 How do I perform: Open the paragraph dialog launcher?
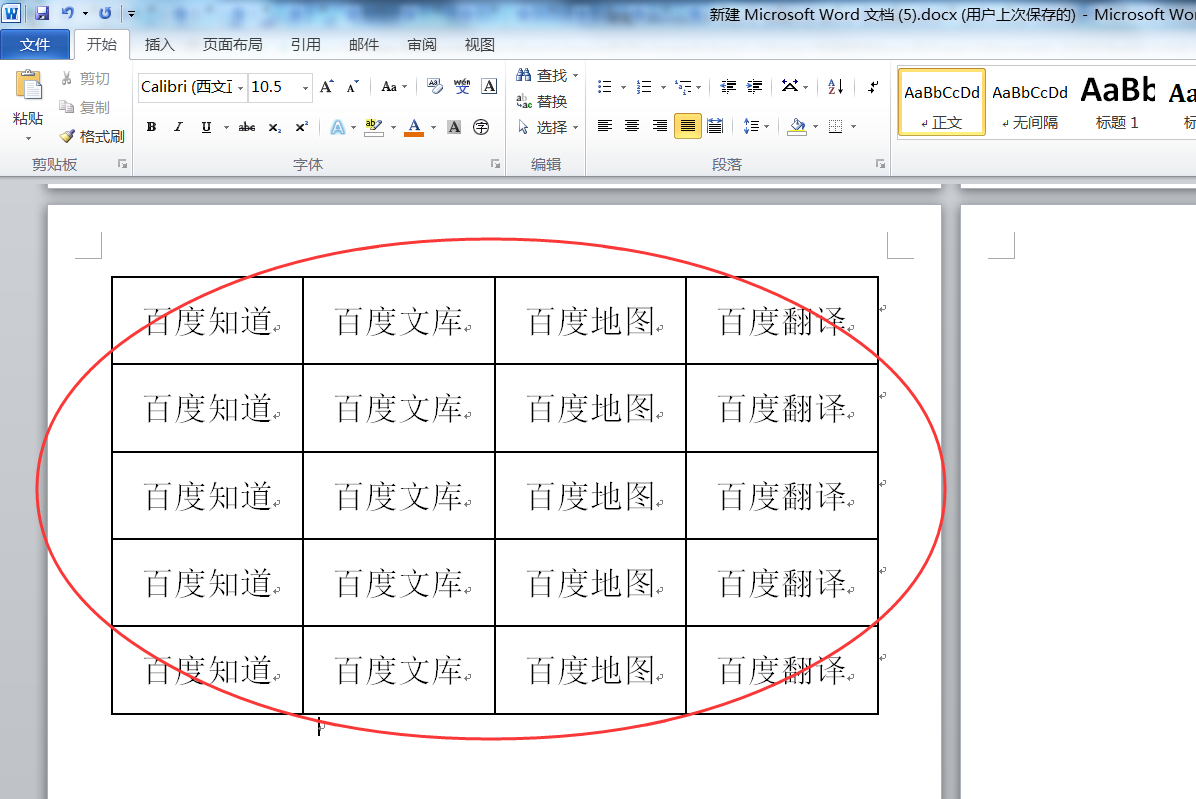click(x=880, y=164)
